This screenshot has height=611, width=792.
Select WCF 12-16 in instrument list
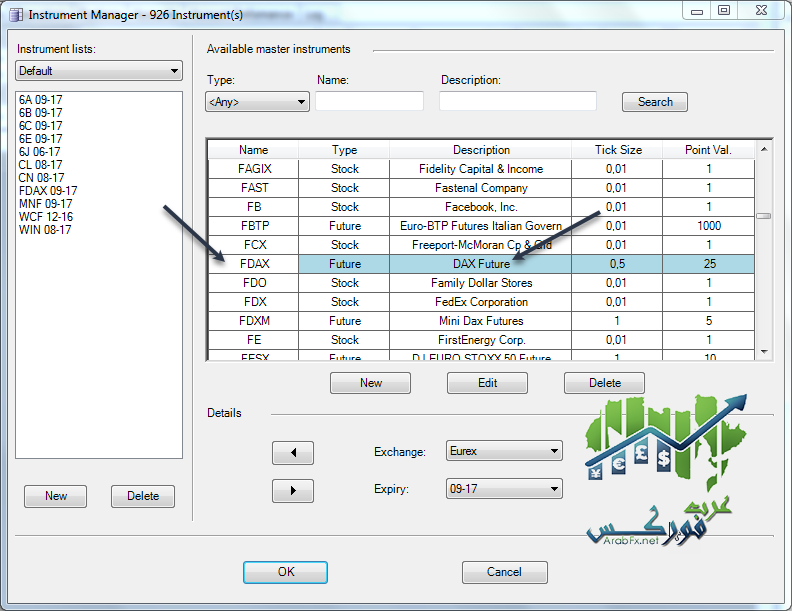[x=46, y=217]
